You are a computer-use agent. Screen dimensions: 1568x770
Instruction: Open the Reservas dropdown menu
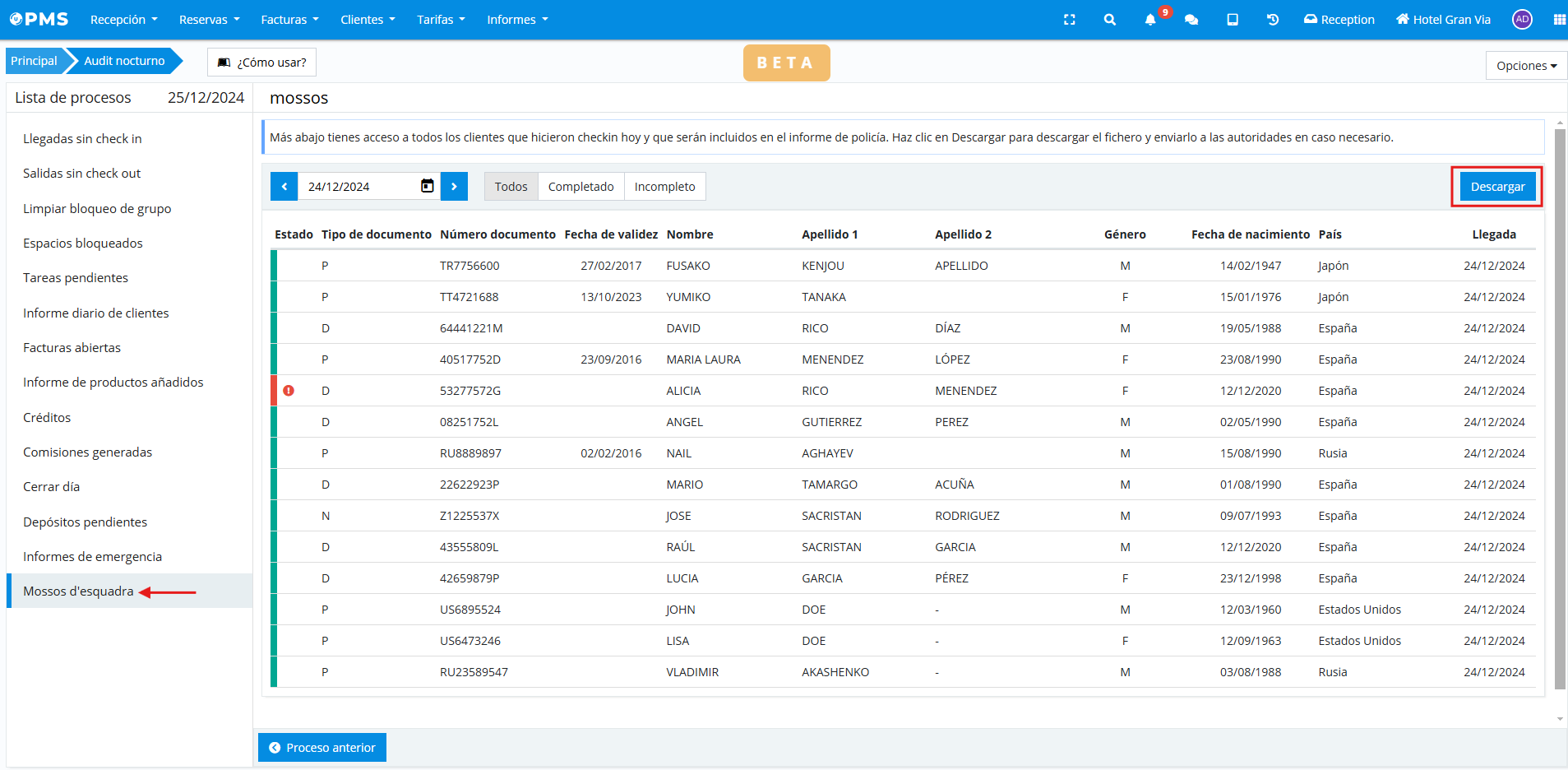click(209, 20)
